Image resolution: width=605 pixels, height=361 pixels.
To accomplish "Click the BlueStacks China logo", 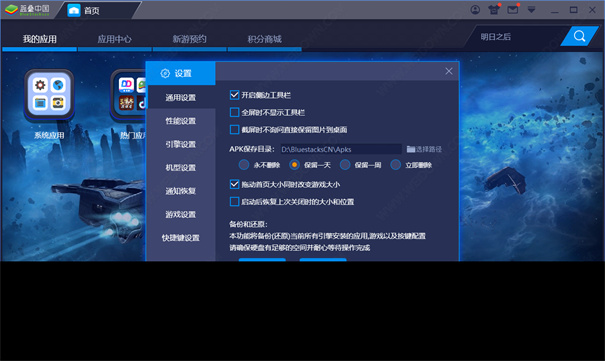I will click(27, 10).
